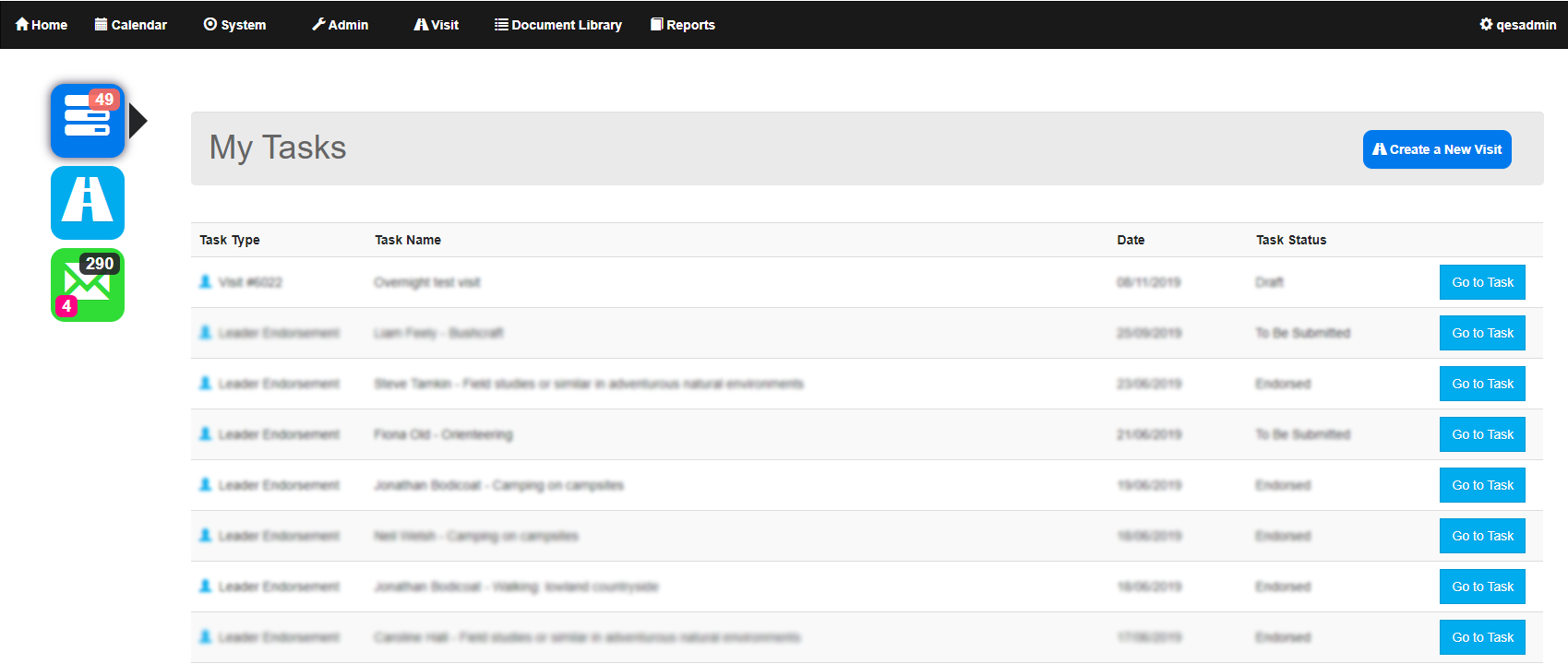
Task: Expand the System menu
Action: [x=235, y=25]
